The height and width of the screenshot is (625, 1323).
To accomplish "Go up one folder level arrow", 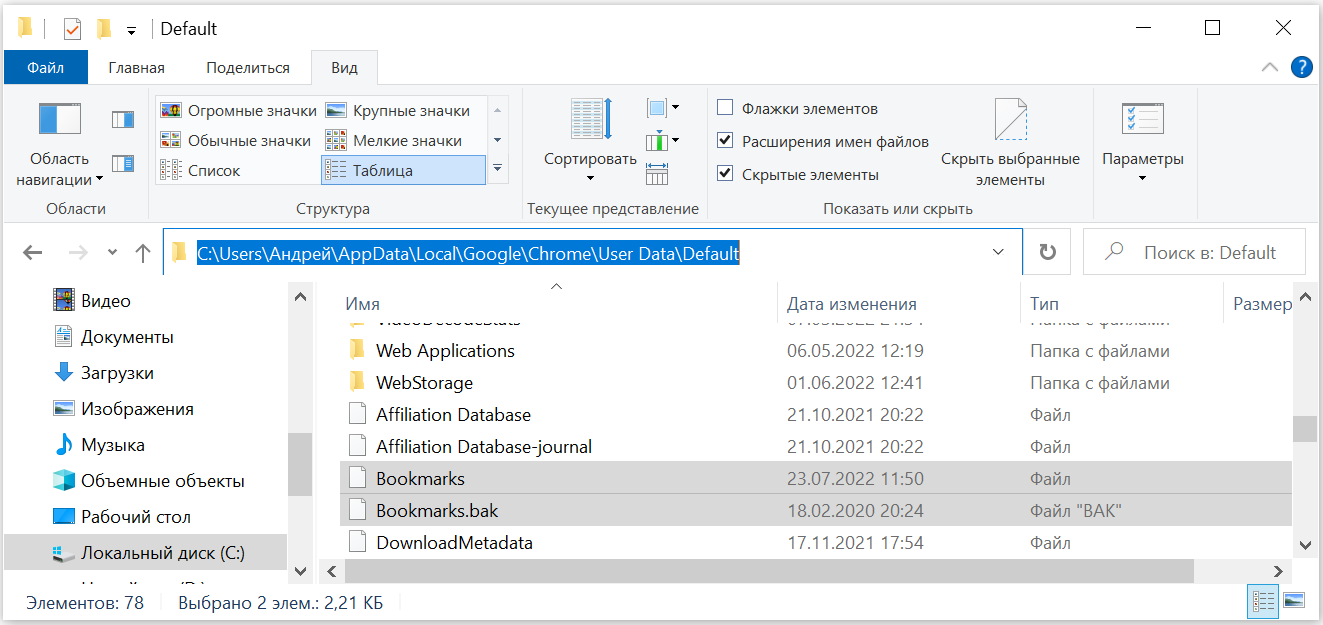I will click(x=143, y=253).
